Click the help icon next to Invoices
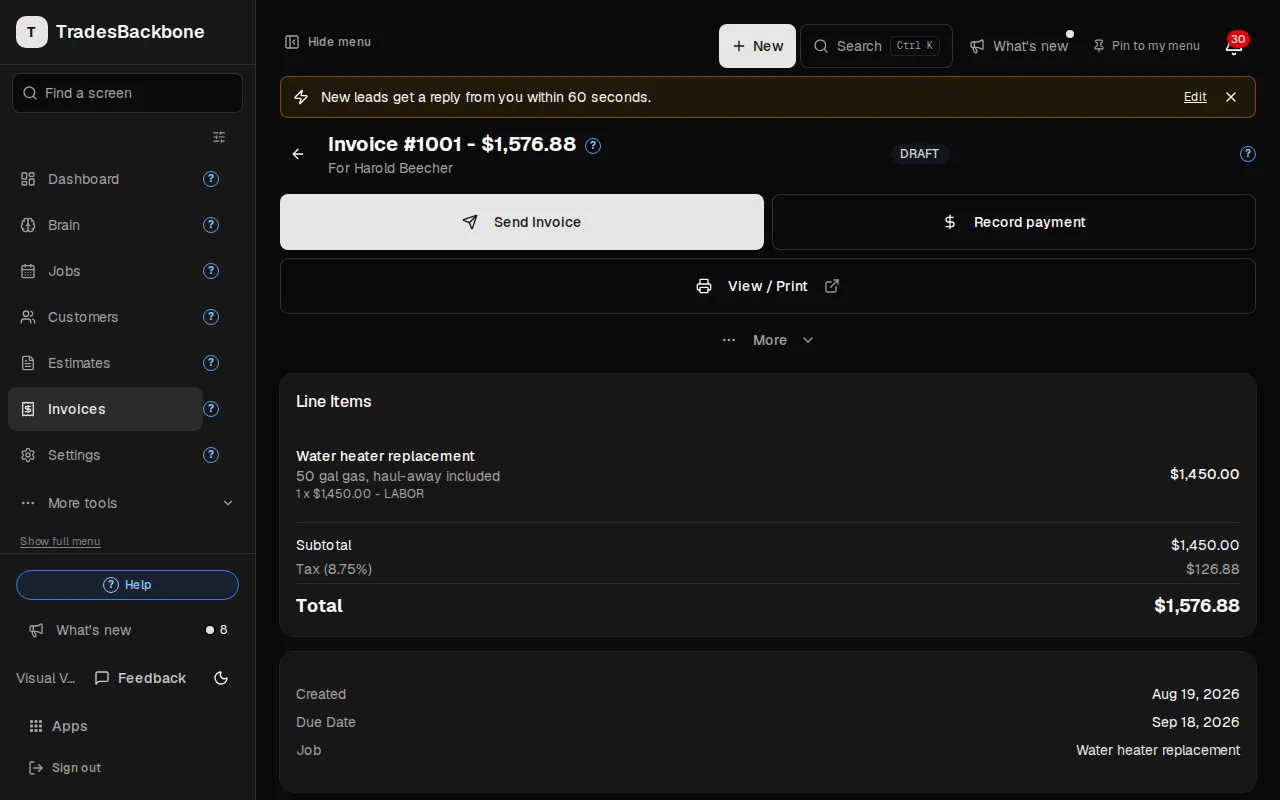This screenshot has height=800, width=1280. pos(211,409)
